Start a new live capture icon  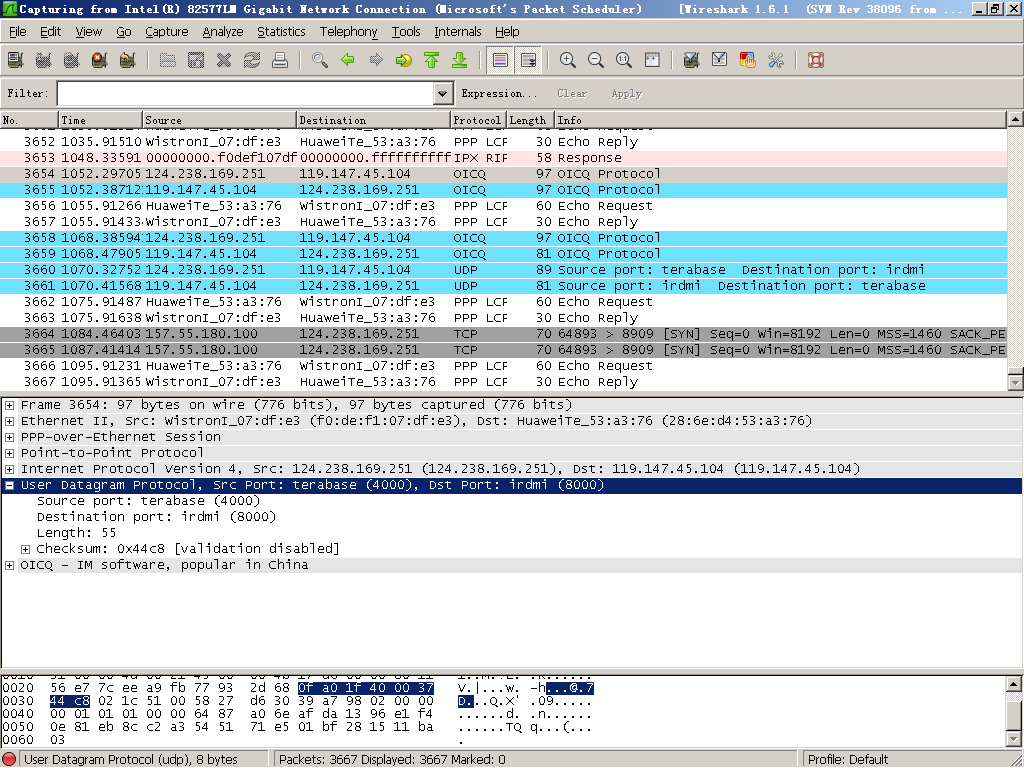(71, 60)
